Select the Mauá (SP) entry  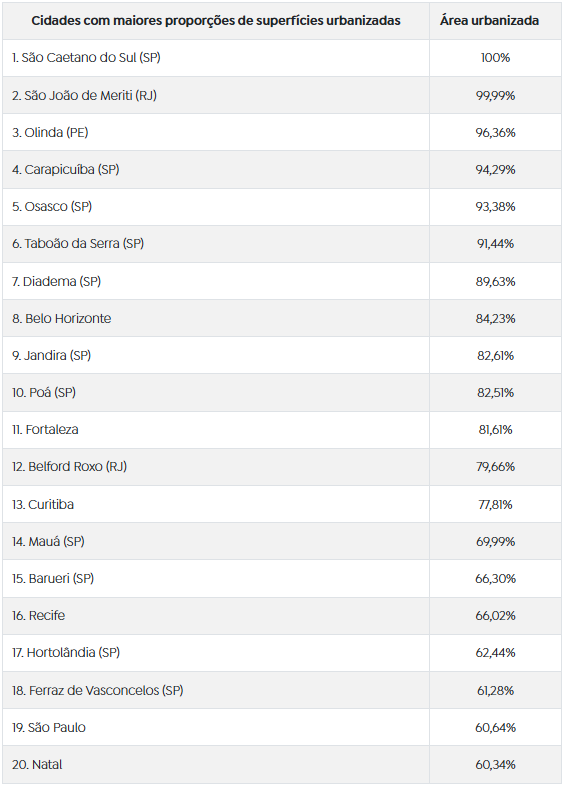click(48, 541)
